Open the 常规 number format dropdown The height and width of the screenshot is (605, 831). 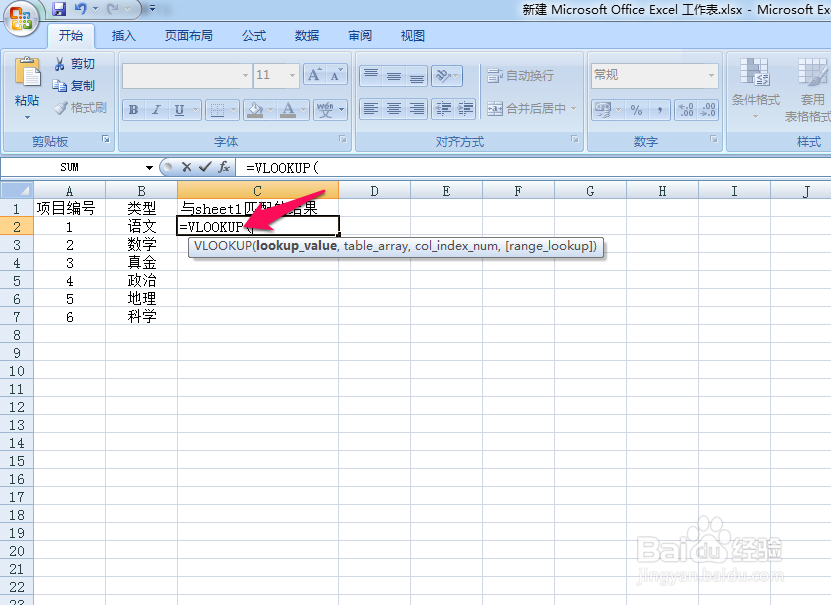711,75
